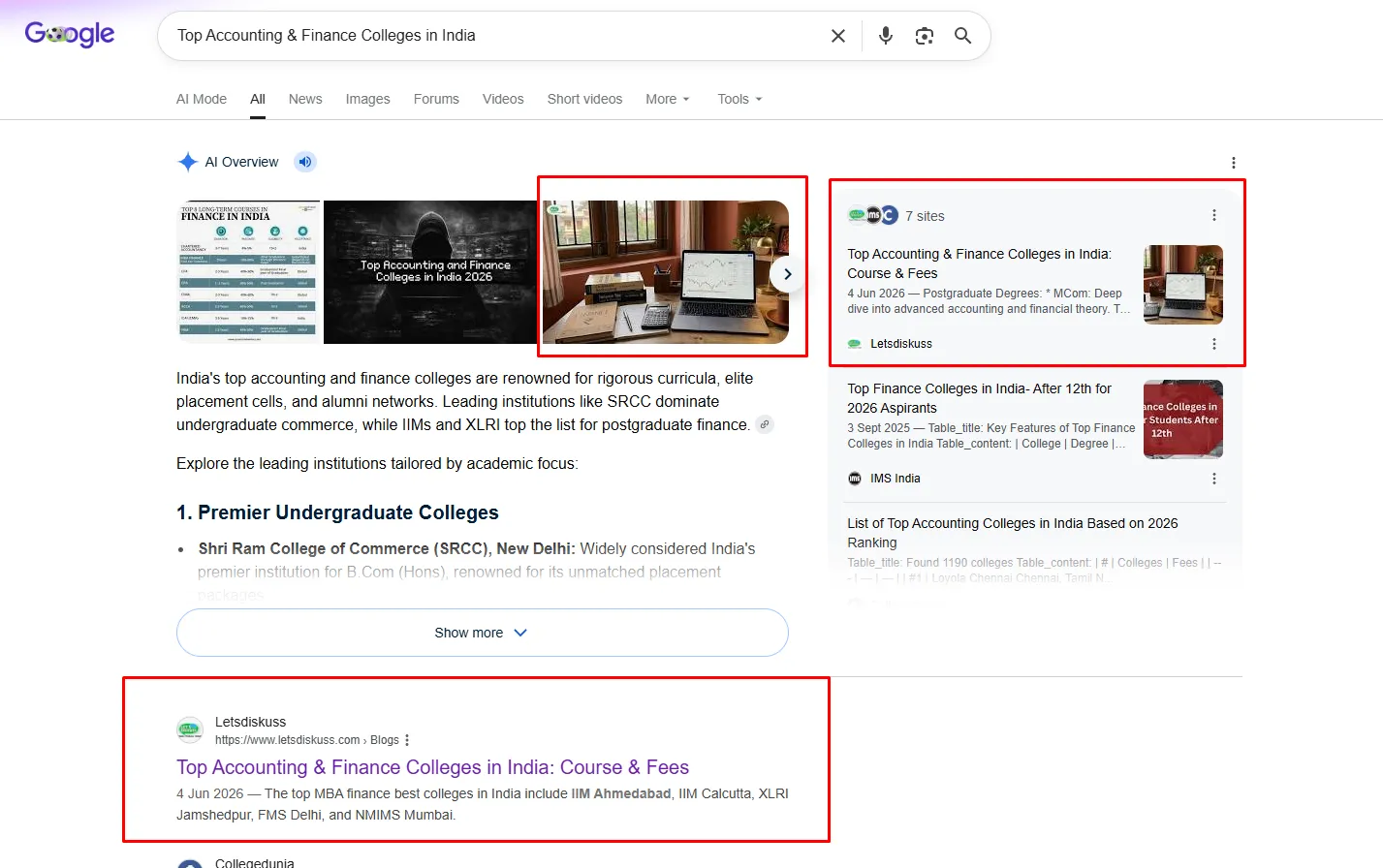The height and width of the screenshot is (868, 1383).
Task: Click into the search input field
Action: 494,36
